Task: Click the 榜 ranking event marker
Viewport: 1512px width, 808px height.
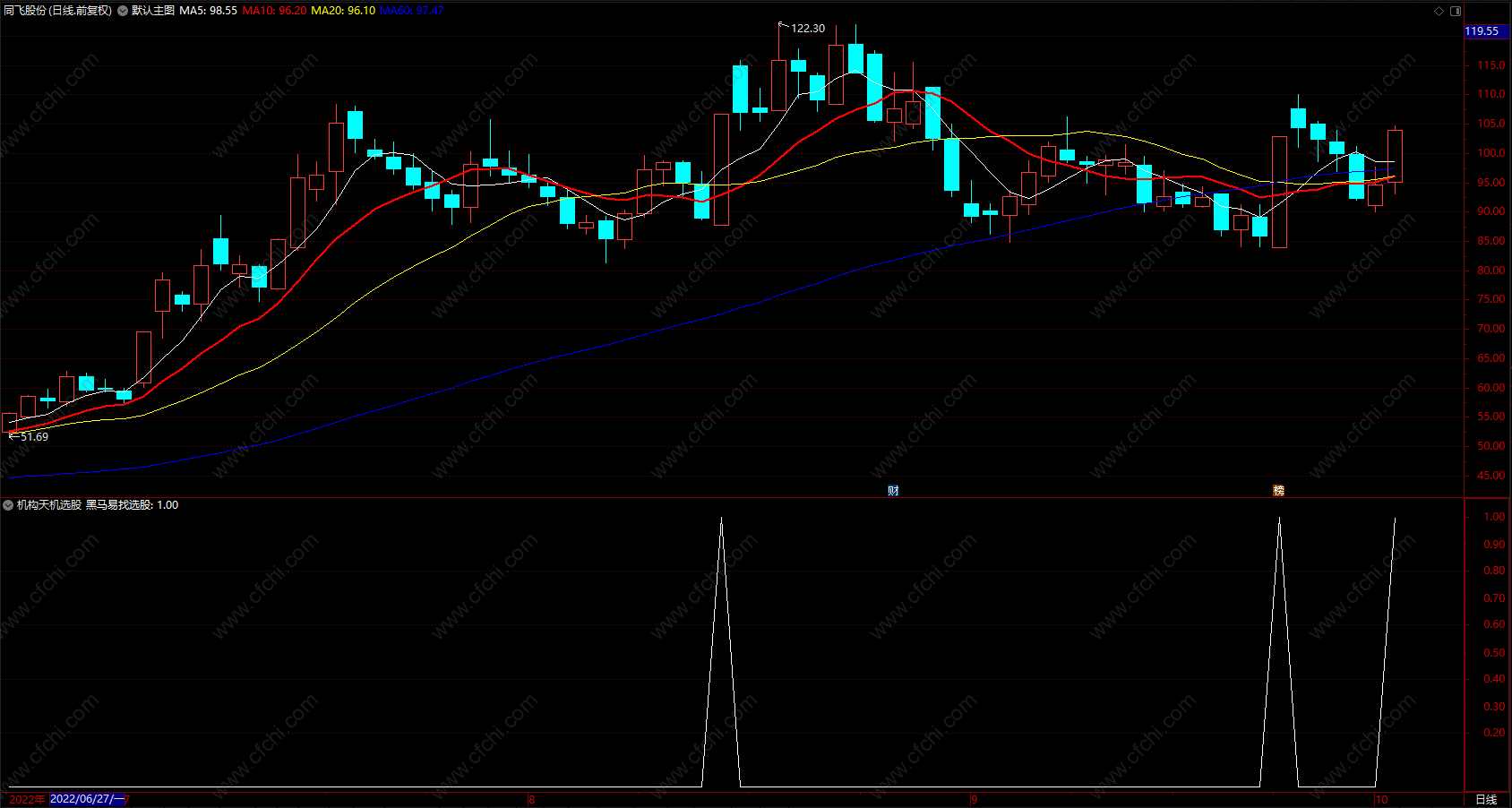Action: pos(1278,490)
